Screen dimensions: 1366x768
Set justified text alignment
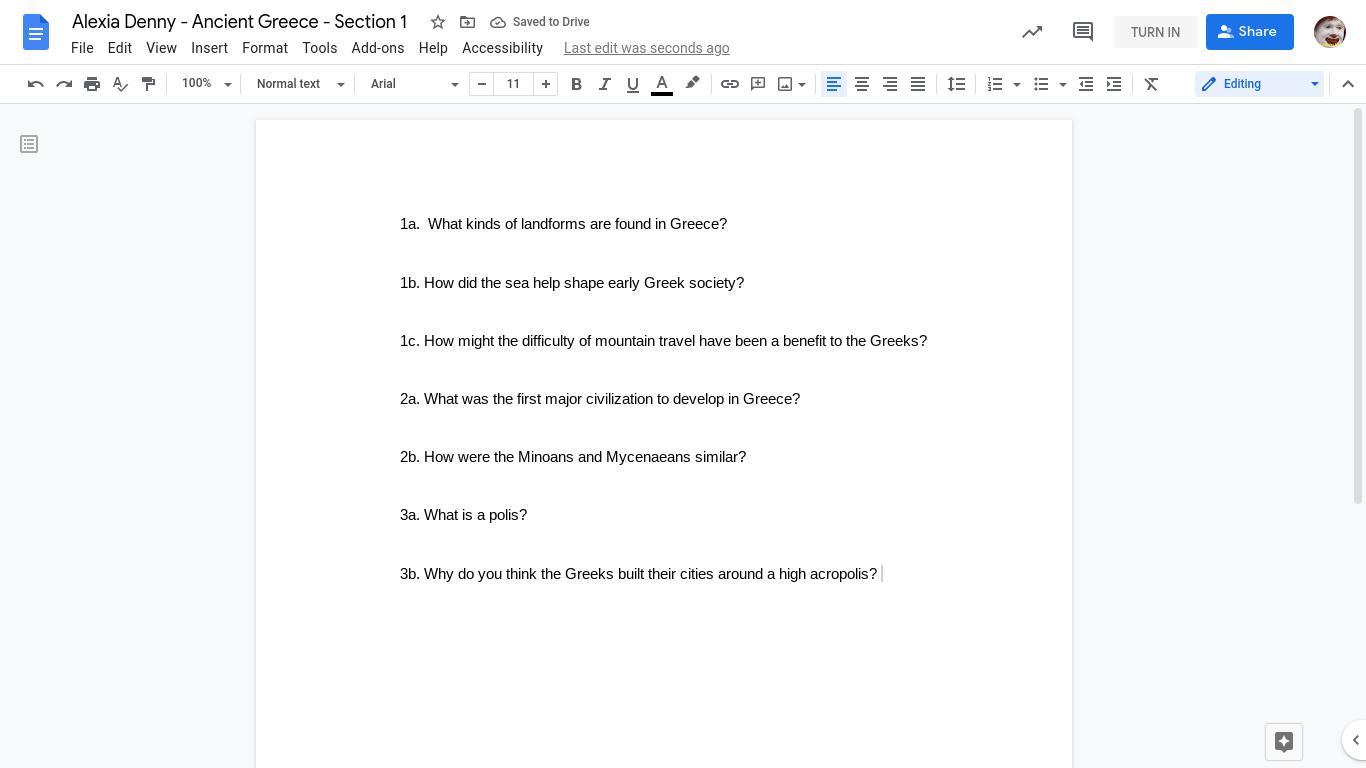[x=918, y=84]
